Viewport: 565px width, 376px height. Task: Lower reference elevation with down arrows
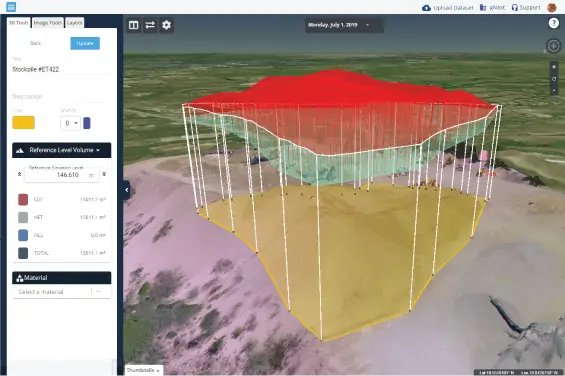[x=104, y=174]
